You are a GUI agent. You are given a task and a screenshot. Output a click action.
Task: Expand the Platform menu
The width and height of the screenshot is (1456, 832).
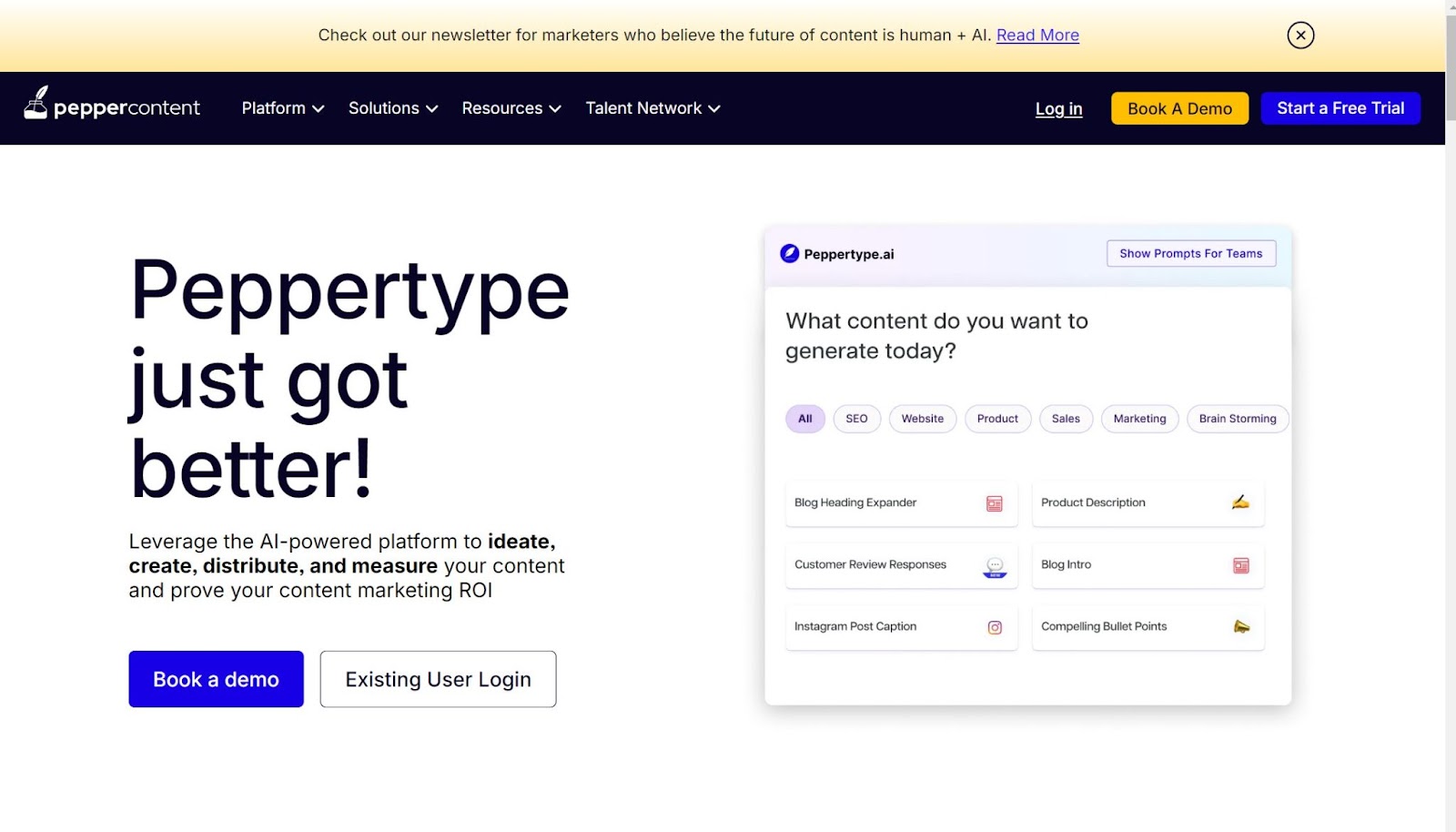tap(283, 108)
